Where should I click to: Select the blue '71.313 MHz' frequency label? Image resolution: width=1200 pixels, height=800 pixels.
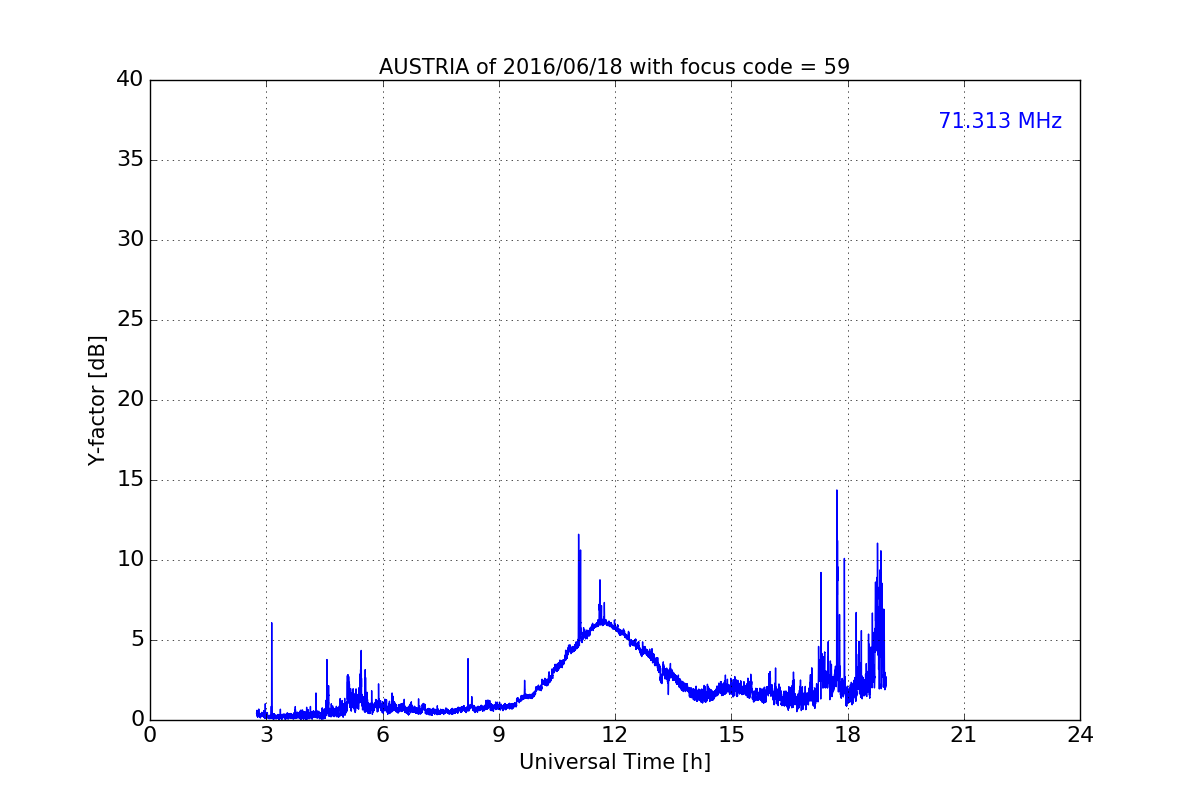(1000, 121)
